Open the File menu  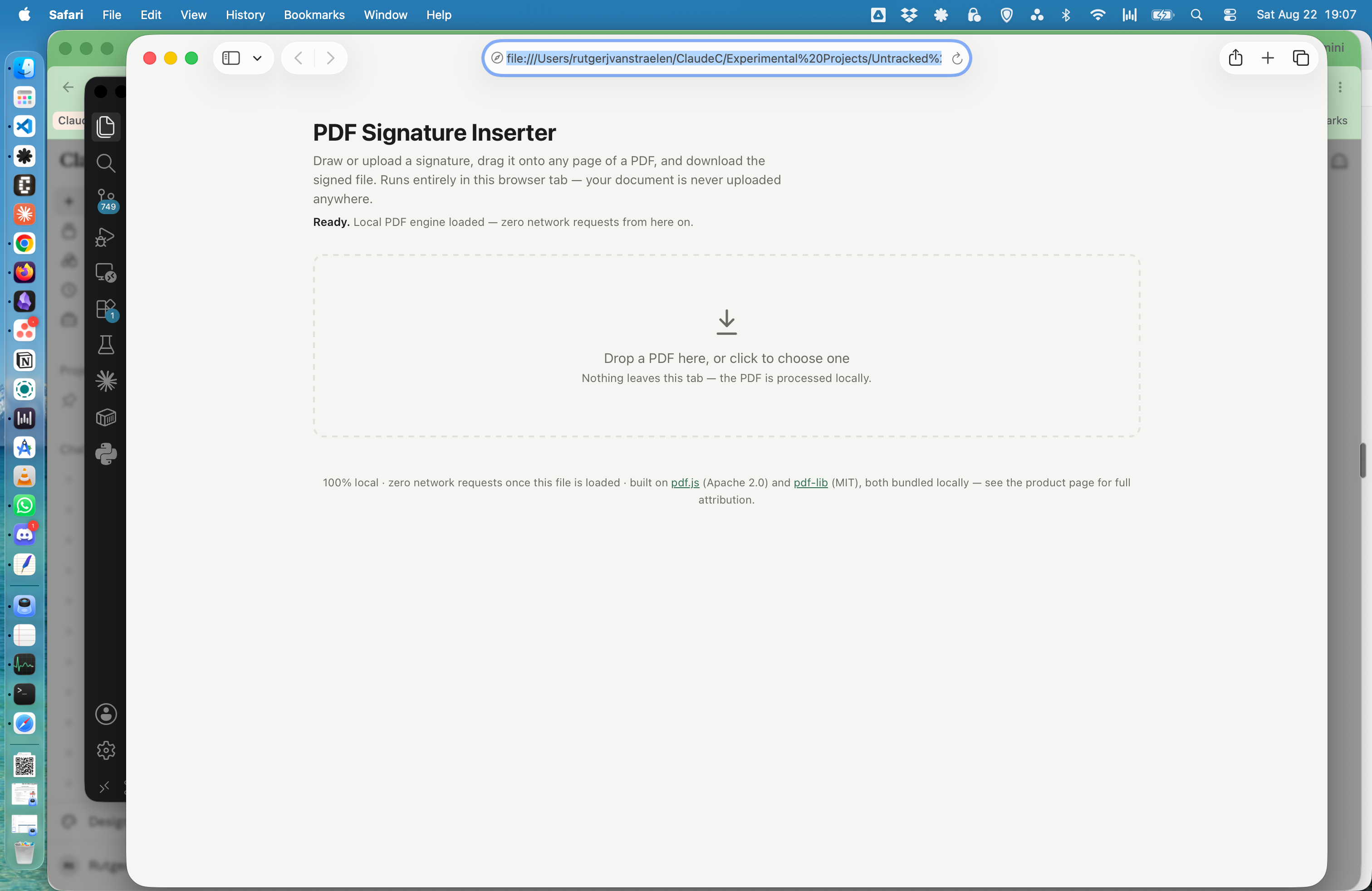tap(112, 15)
